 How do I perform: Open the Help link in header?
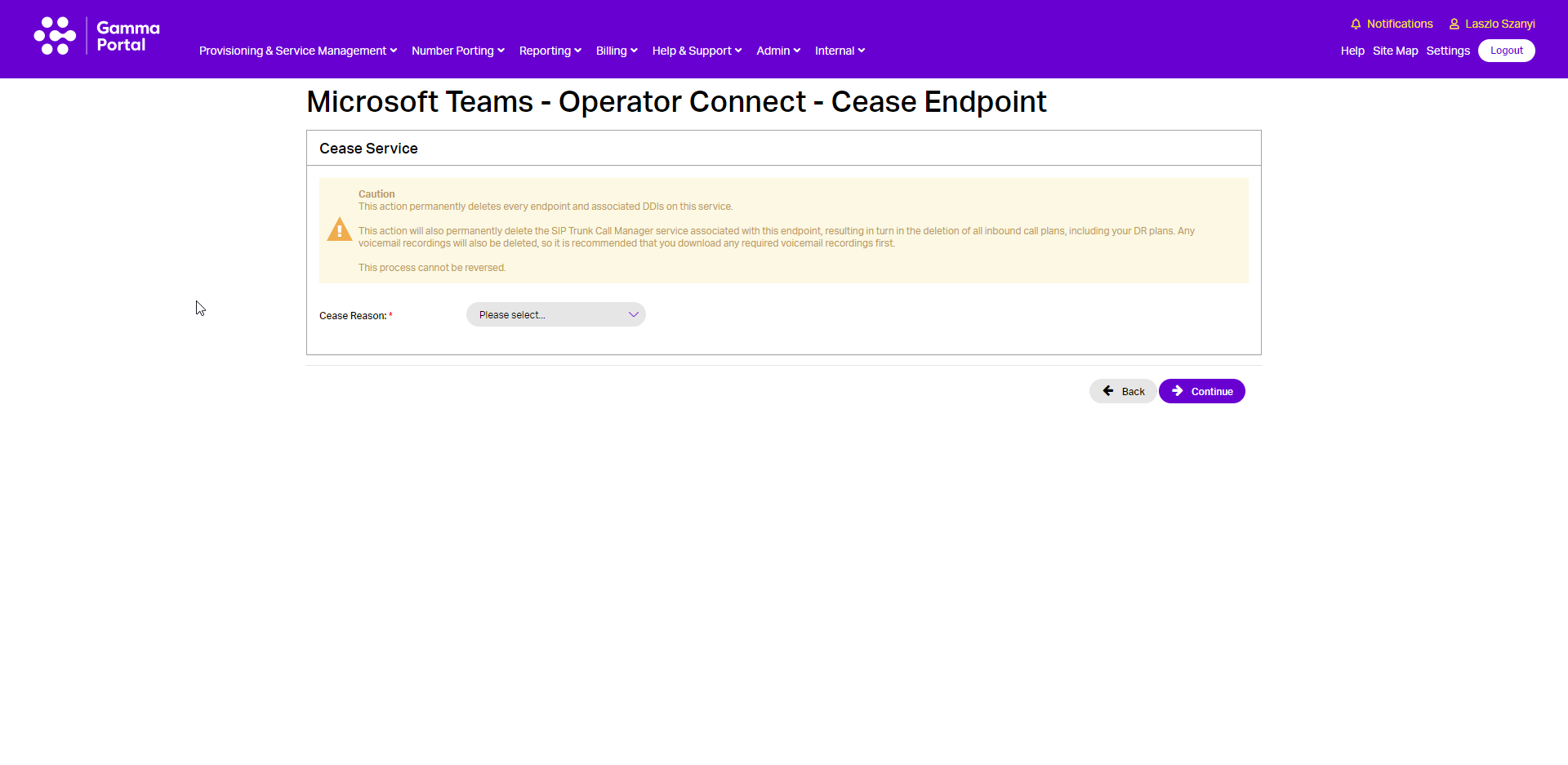[x=1352, y=51]
